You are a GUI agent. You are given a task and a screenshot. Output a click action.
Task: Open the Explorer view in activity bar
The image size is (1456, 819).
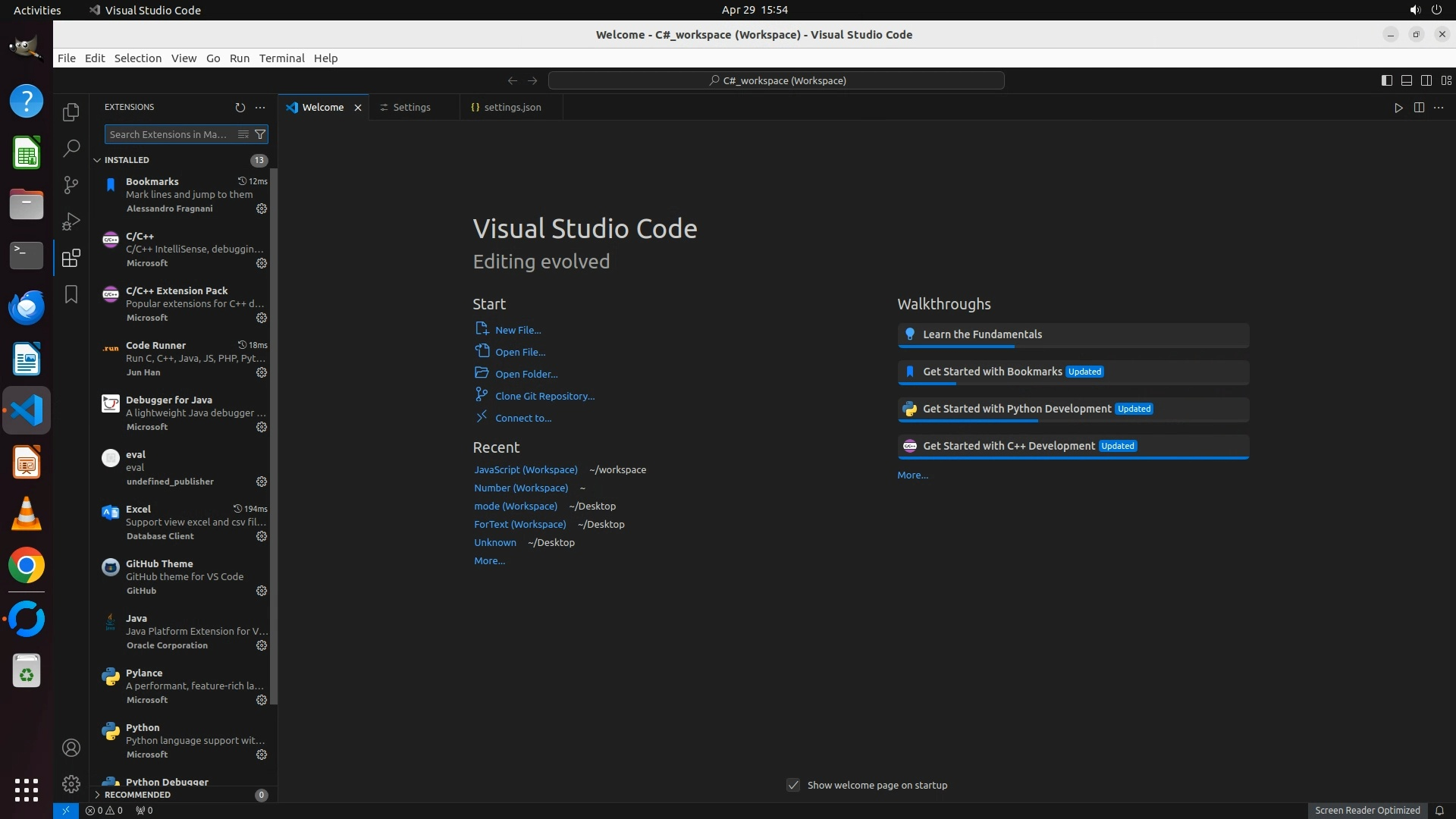point(71,112)
